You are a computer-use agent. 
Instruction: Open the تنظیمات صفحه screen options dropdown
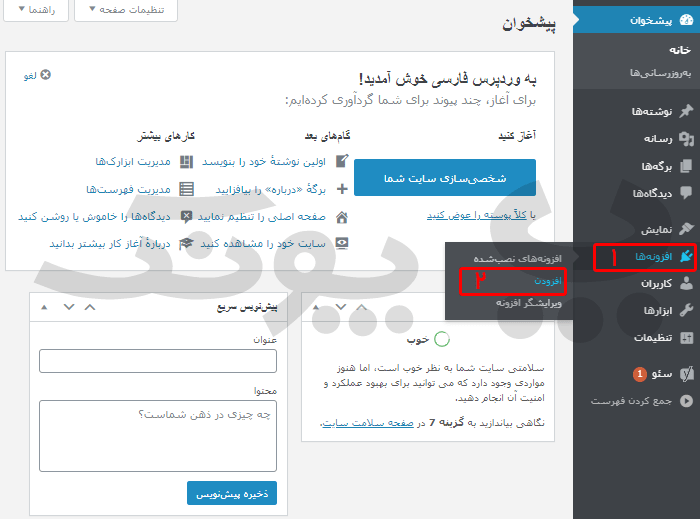pos(126,10)
